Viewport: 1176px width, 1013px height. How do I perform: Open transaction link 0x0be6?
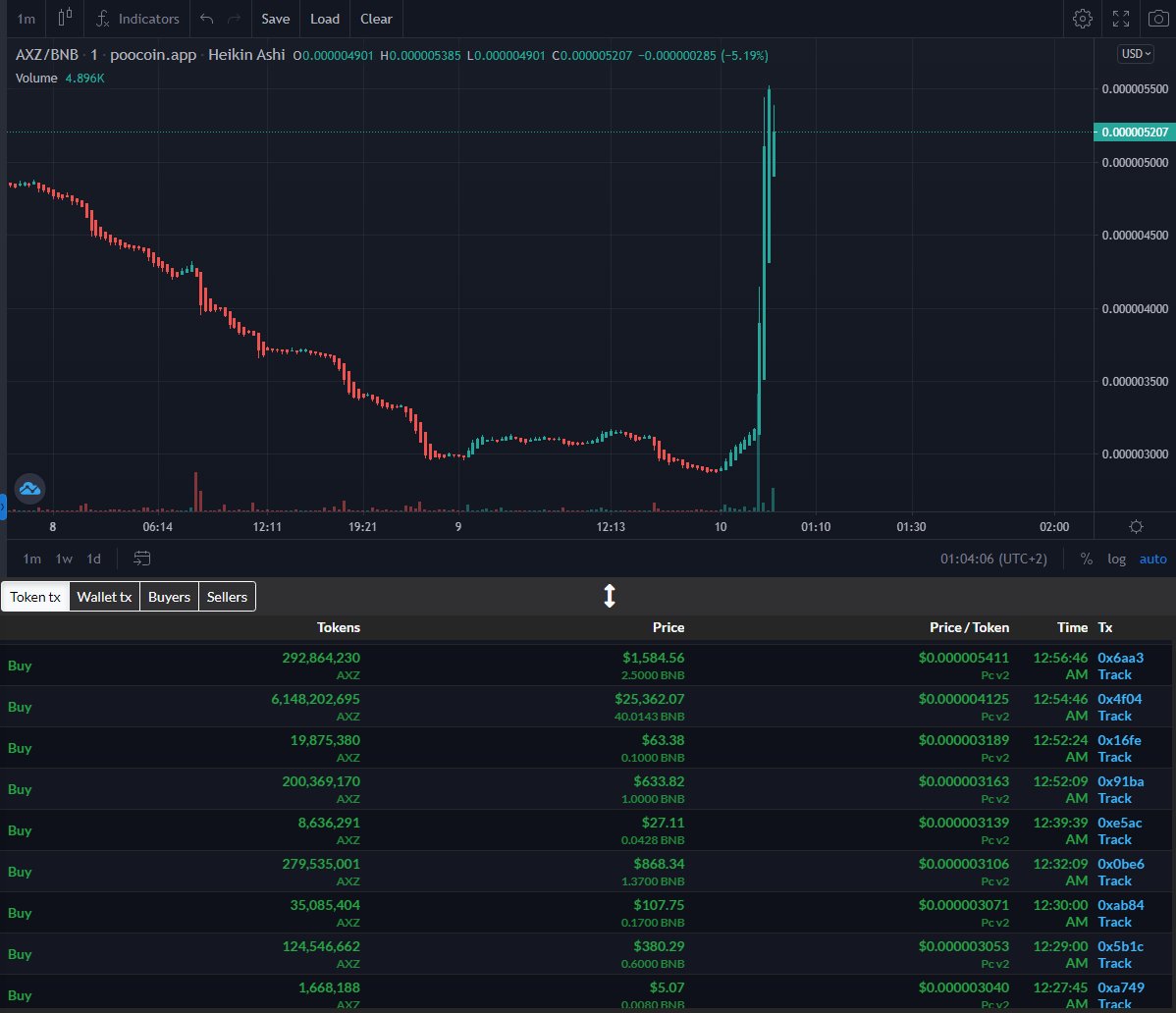[1120, 864]
